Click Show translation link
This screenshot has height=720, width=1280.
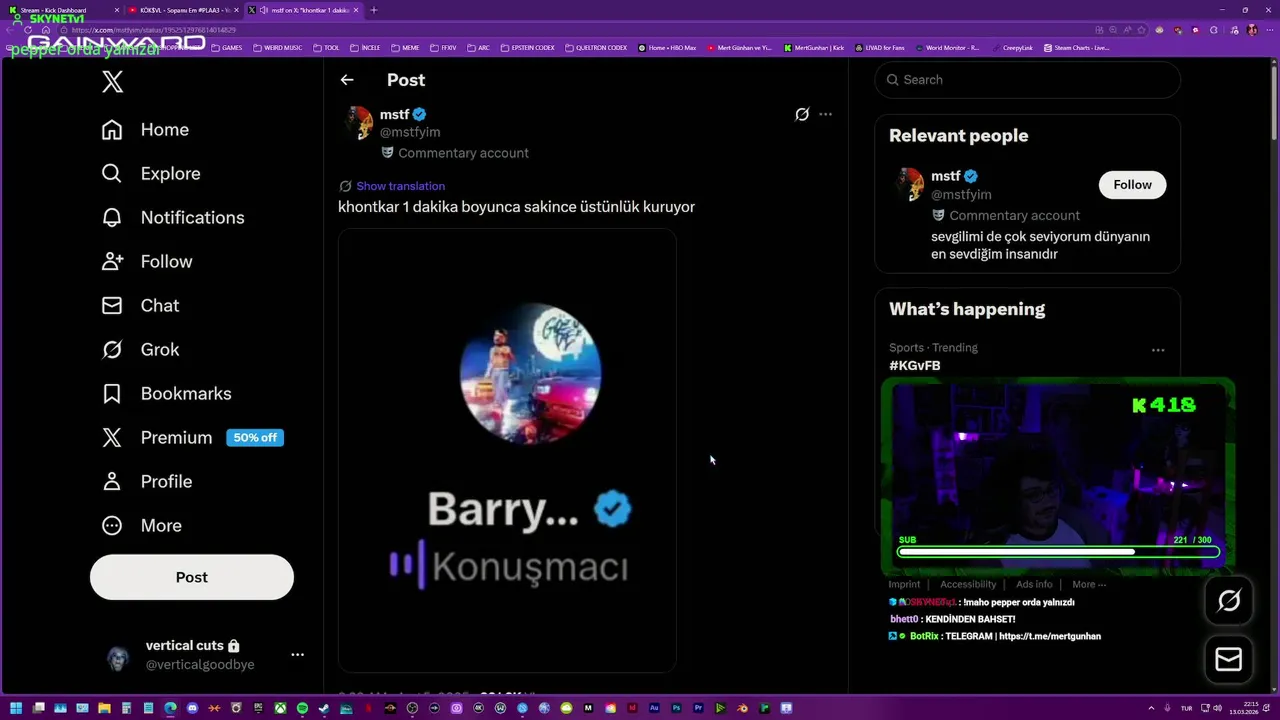(400, 186)
